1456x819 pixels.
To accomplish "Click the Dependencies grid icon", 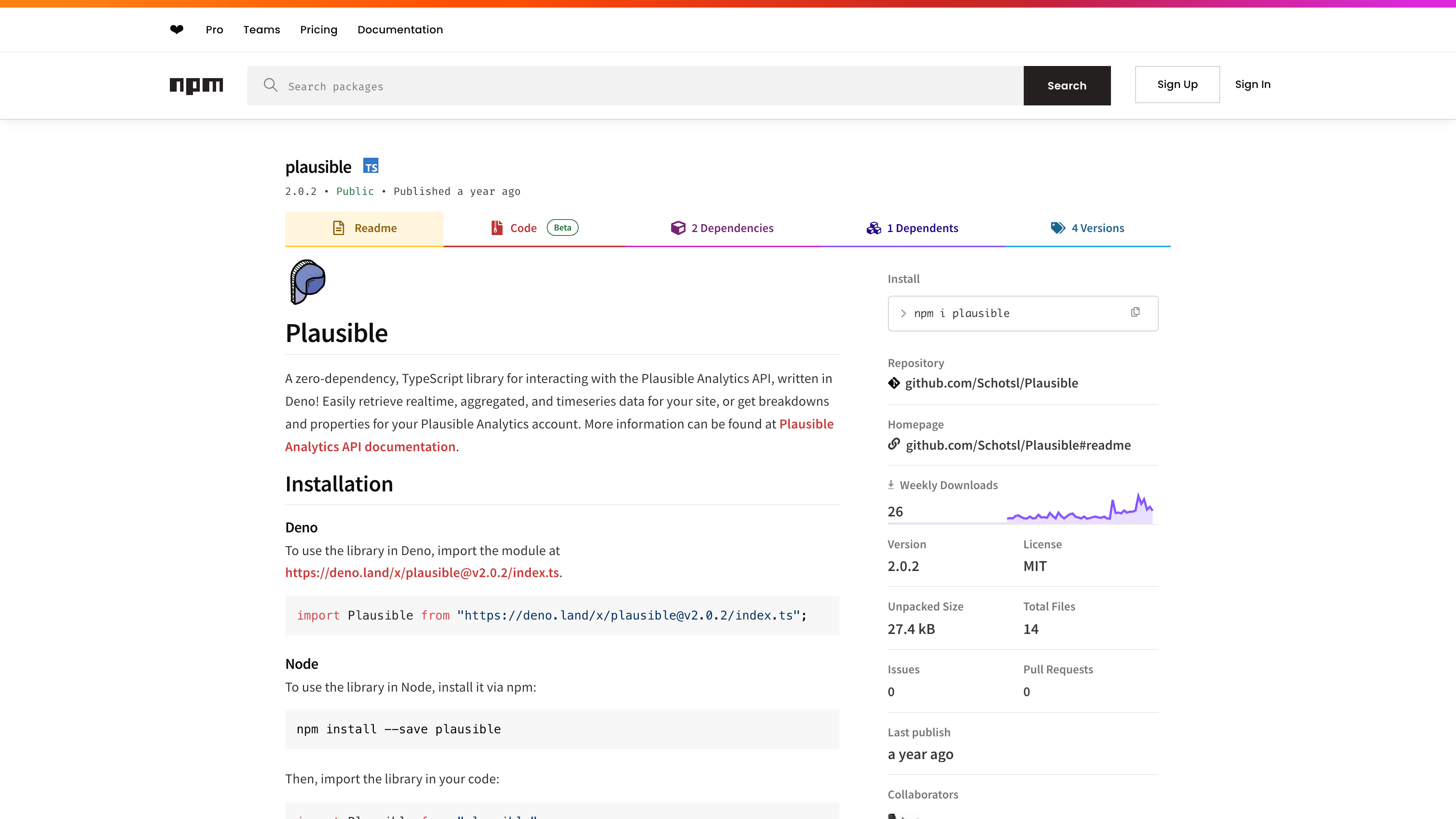I will (678, 227).
